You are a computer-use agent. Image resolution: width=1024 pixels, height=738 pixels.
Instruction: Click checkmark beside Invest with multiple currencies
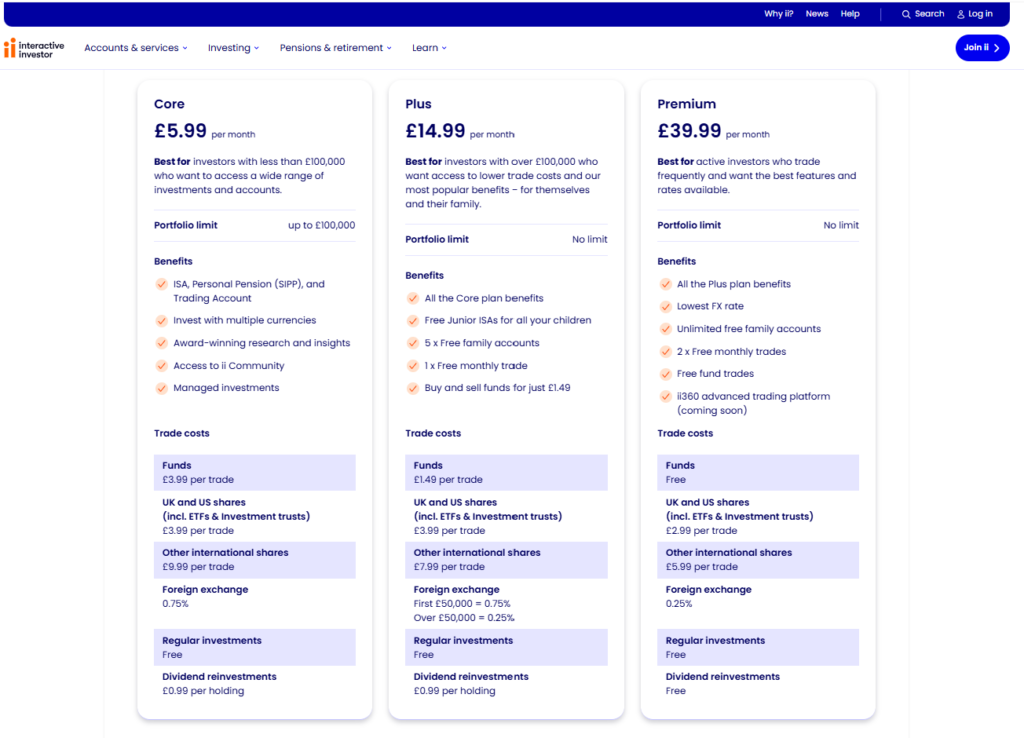pyautogui.click(x=161, y=321)
